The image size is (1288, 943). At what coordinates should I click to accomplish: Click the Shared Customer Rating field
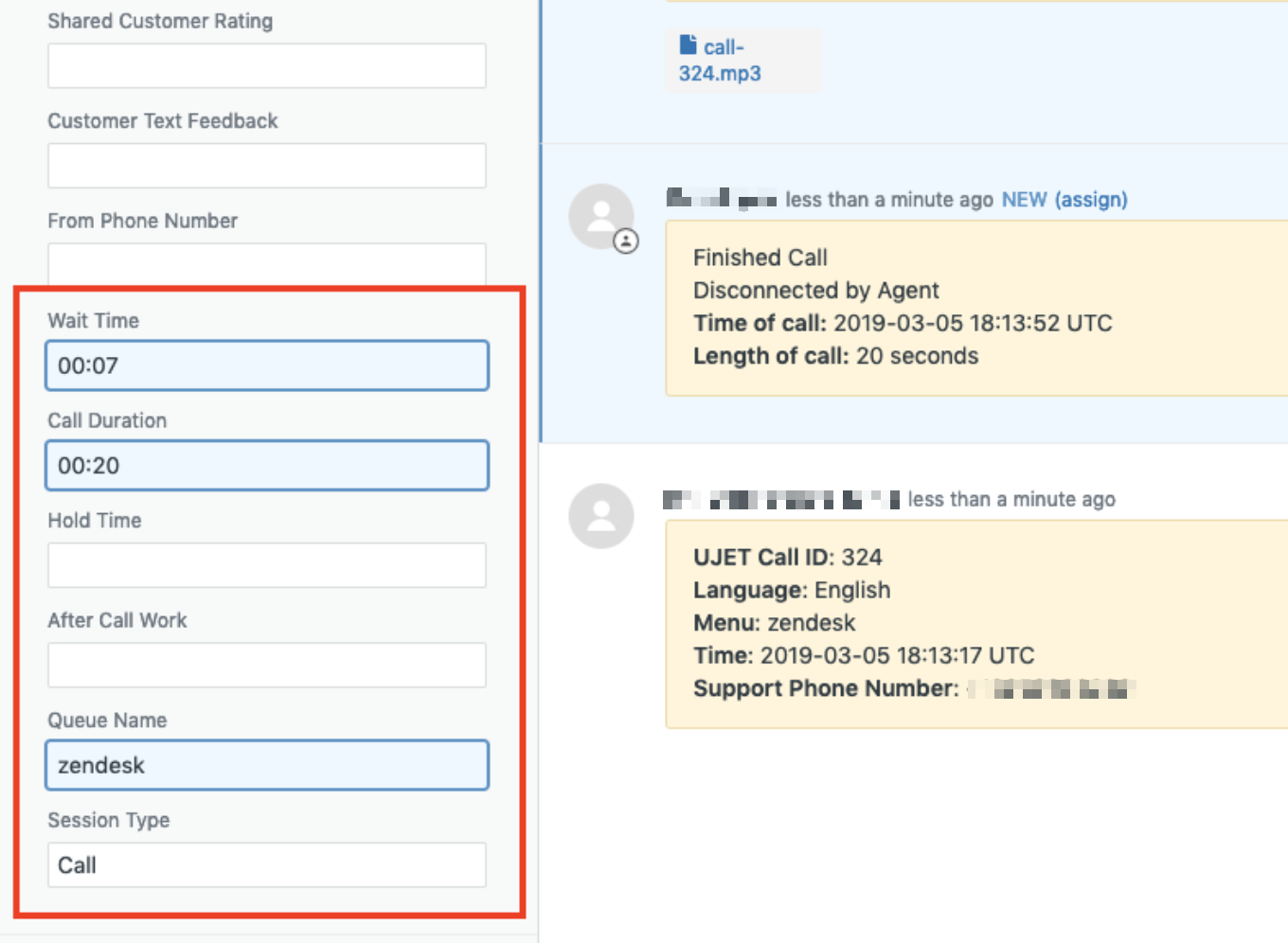266,65
